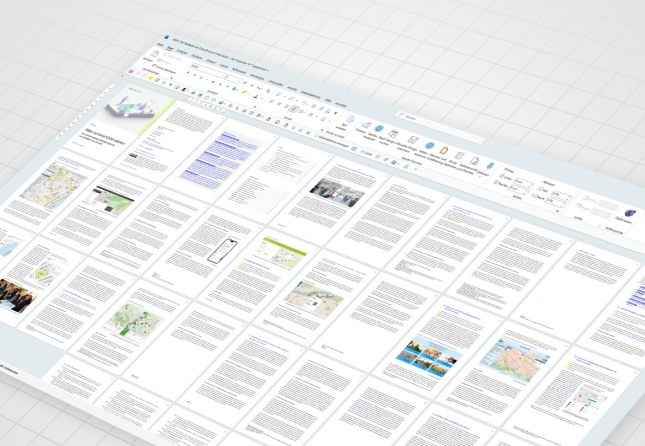Click the sort A-Z icon
Image resolution: width=645 pixels, height=446 pixels.
[x=328, y=111]
